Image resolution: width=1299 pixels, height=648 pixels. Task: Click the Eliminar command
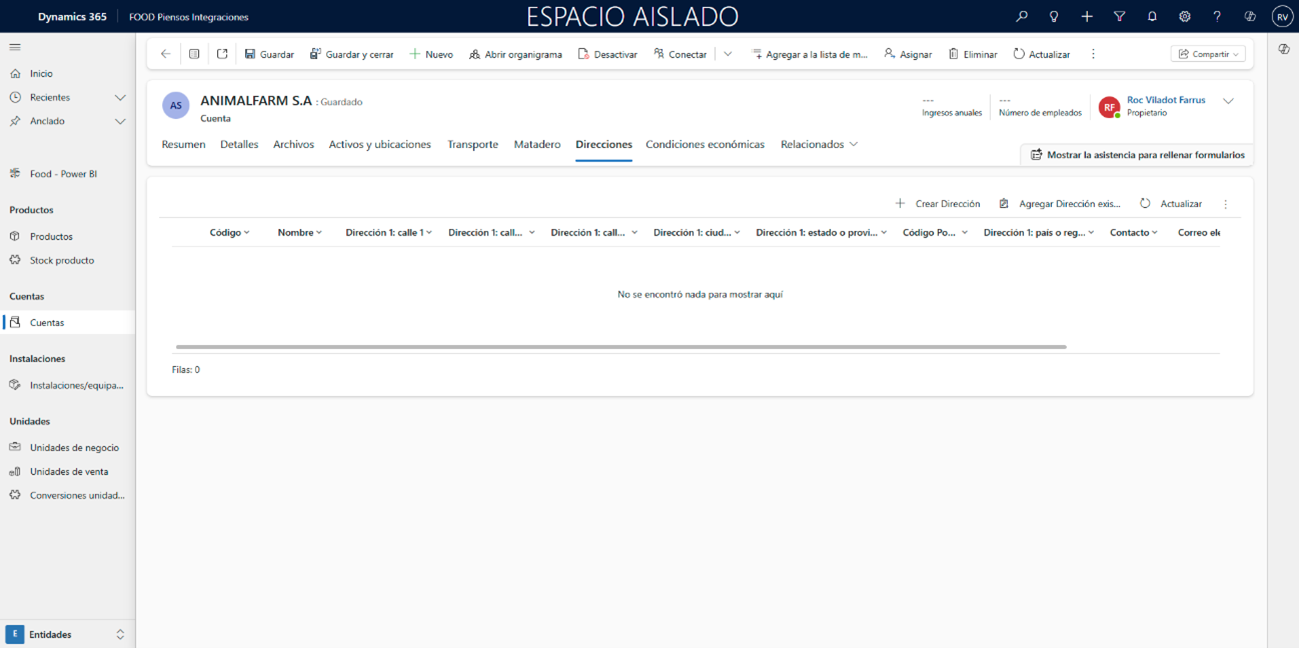pos(972,54)
